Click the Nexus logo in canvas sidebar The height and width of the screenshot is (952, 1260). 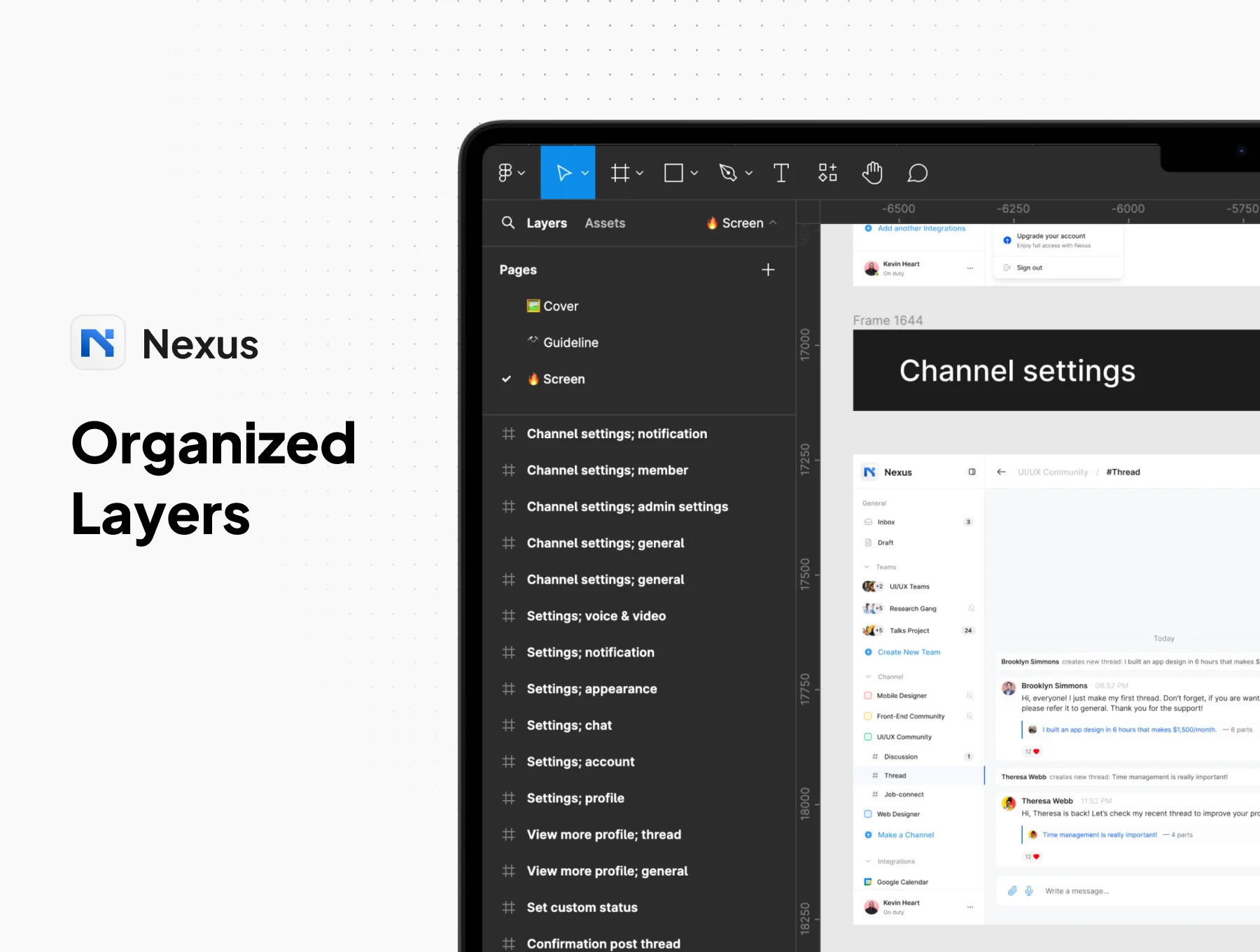tap(869, 472)
